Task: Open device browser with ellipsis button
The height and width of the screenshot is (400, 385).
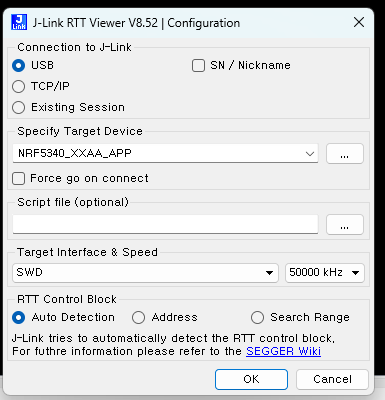Action: pos(345,154)
